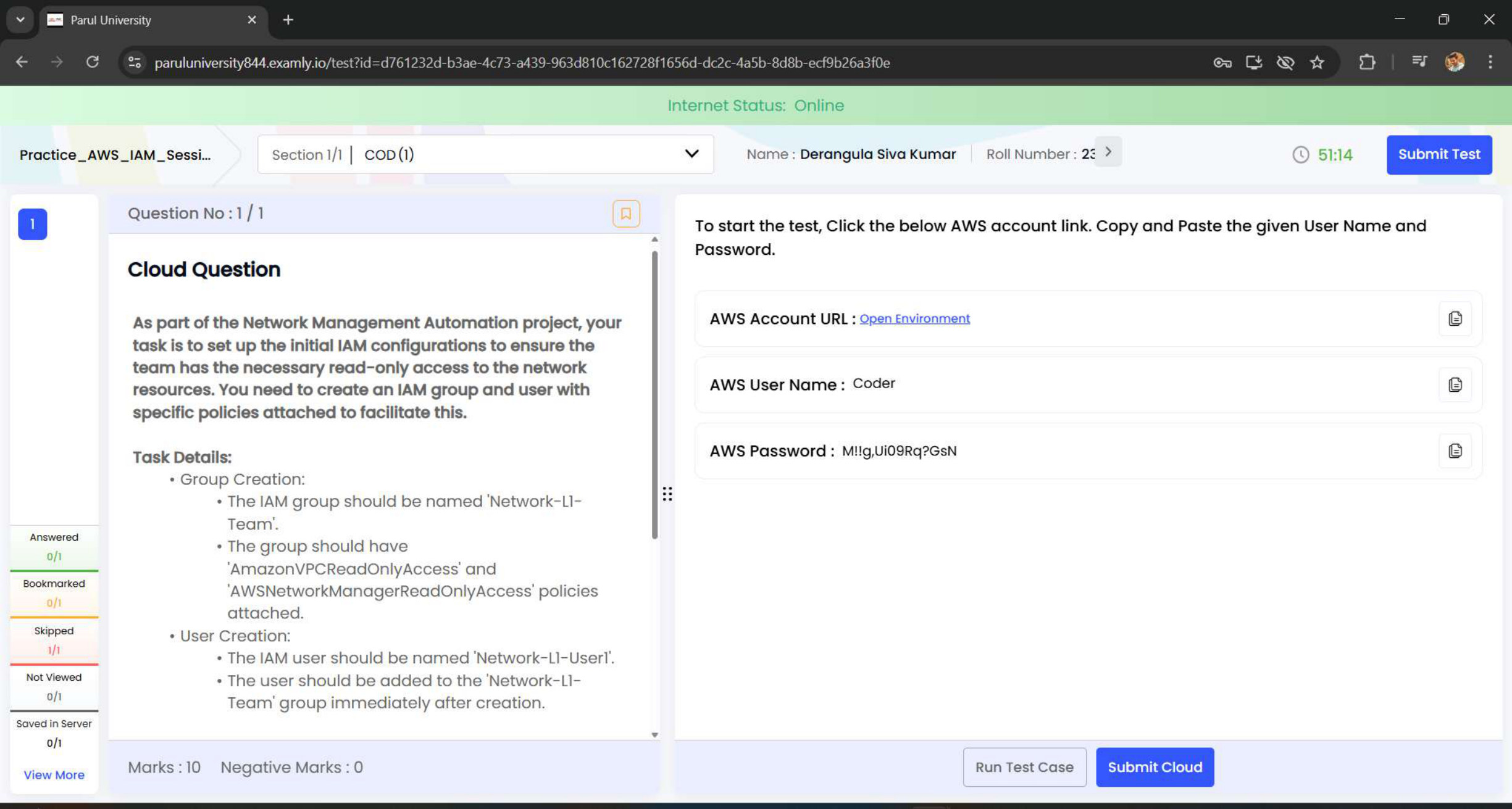Open the password manager key icon
This screenshot has height=809, width=1512.
click(1222, 62)
